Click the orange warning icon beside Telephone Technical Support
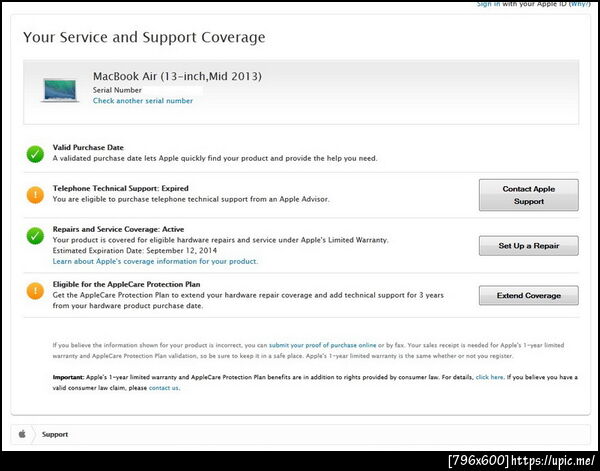 click(x=35, y=195)
